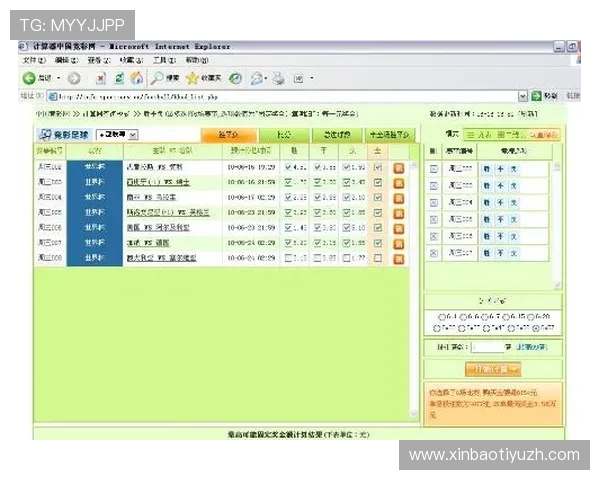Screen dimensions: 600x480
Task: Expand the address bar URL dropdown arrow
Action: (523, 96)
